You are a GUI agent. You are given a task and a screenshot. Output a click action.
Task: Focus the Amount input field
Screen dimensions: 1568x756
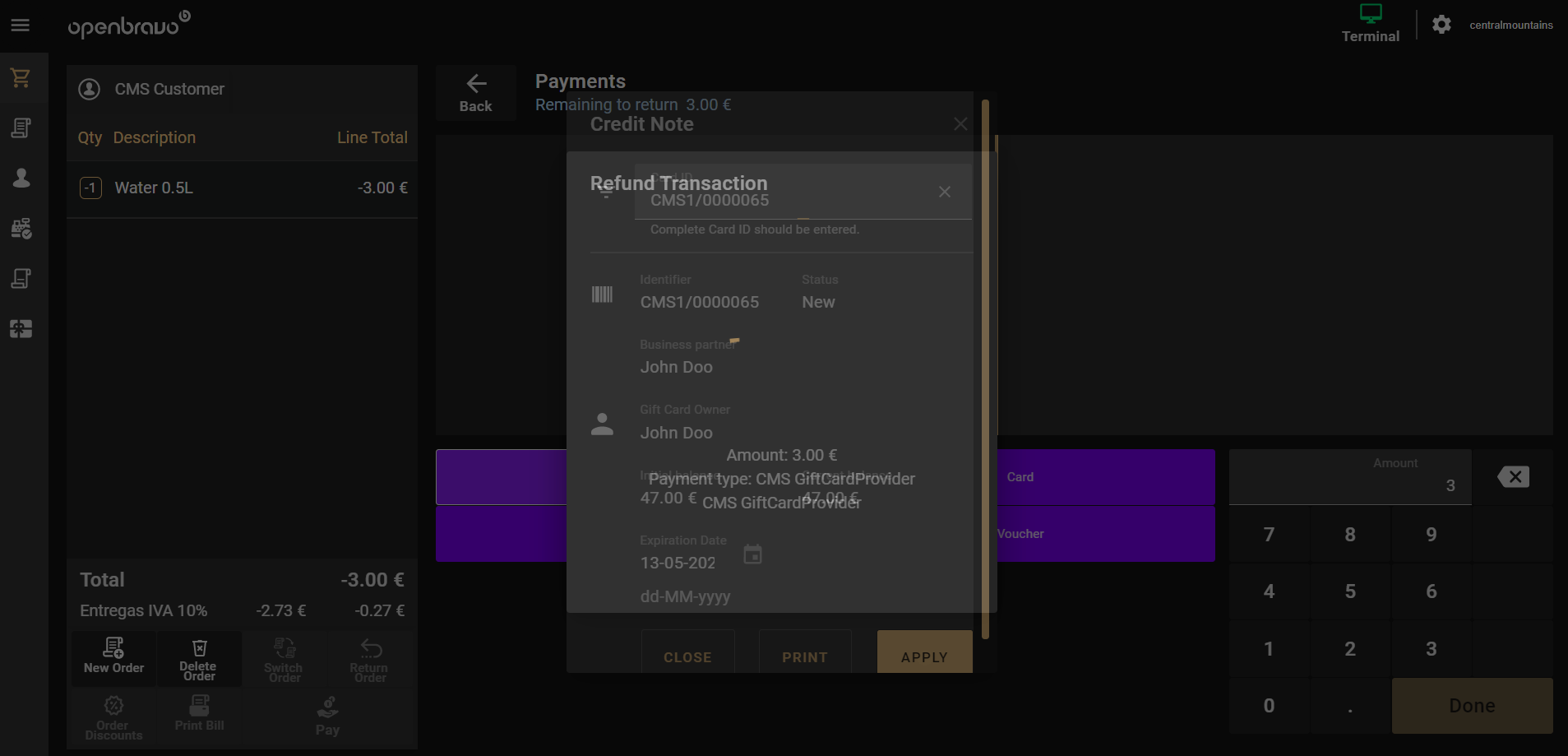pos(1350,477)
